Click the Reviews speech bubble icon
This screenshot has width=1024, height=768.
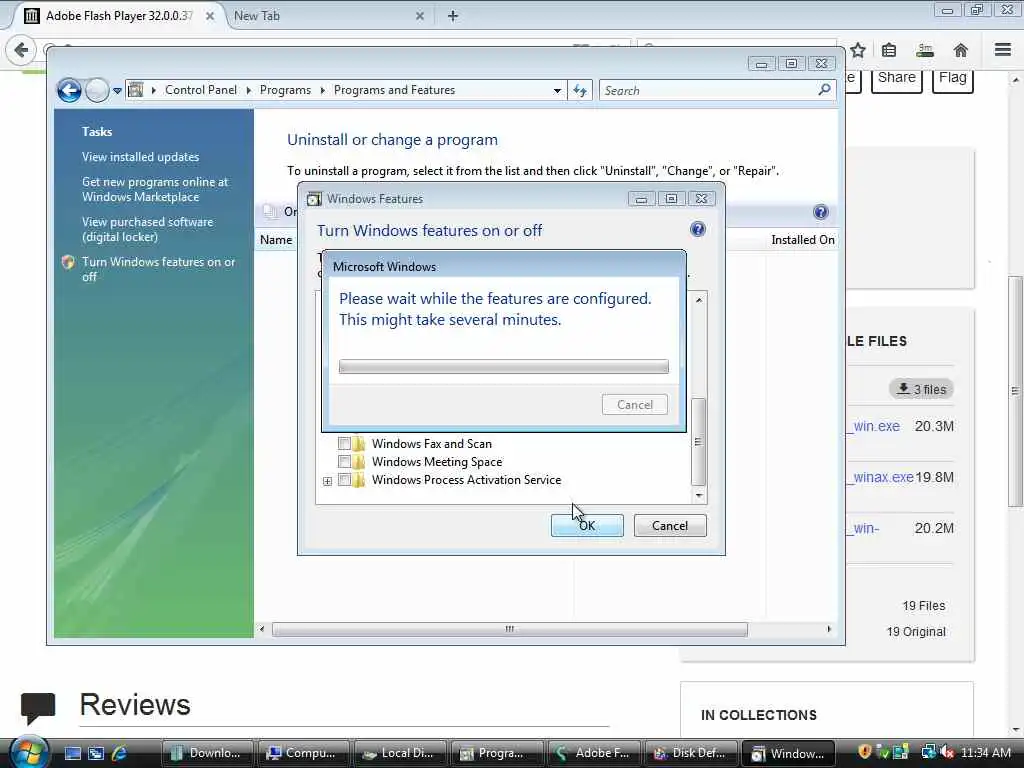click(38, 709)
